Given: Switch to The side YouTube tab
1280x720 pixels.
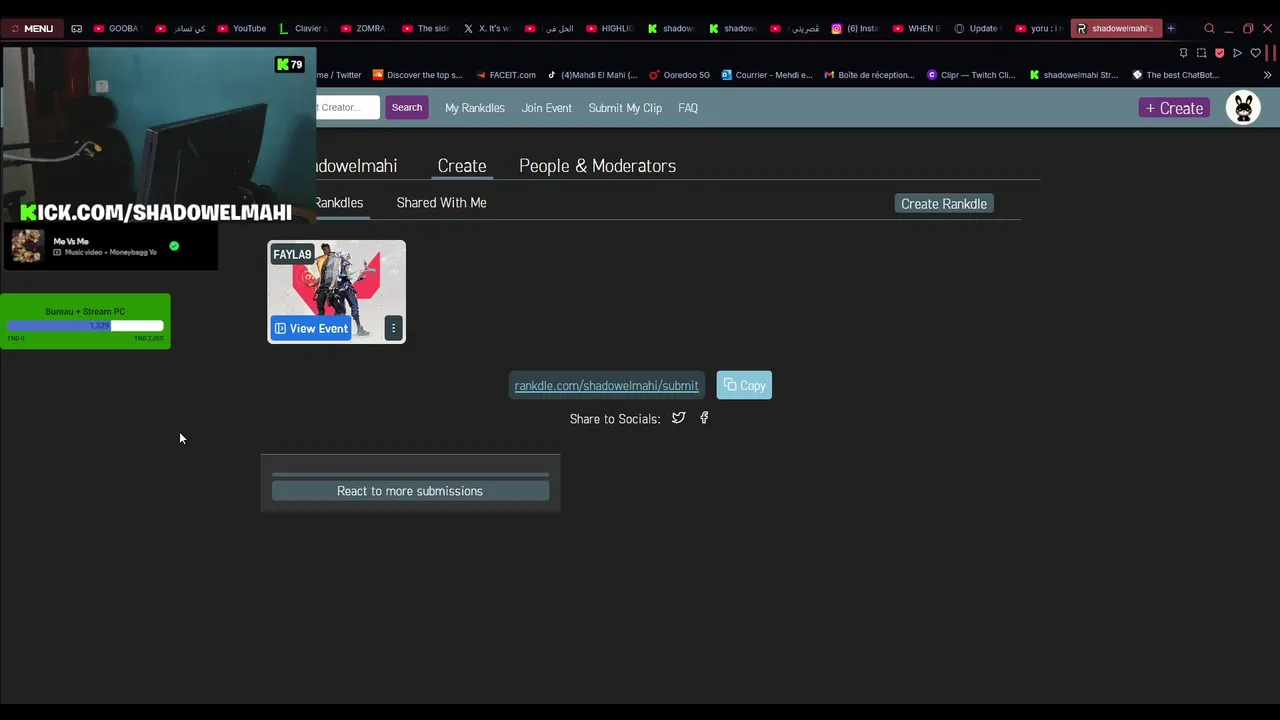Looking at the screenshot, I should tap(426, 28).
